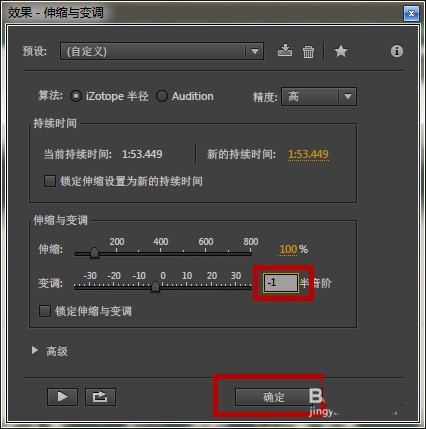
Task: Save current settings as a preset
Action: pyautogui.click(x=285, y=51)
